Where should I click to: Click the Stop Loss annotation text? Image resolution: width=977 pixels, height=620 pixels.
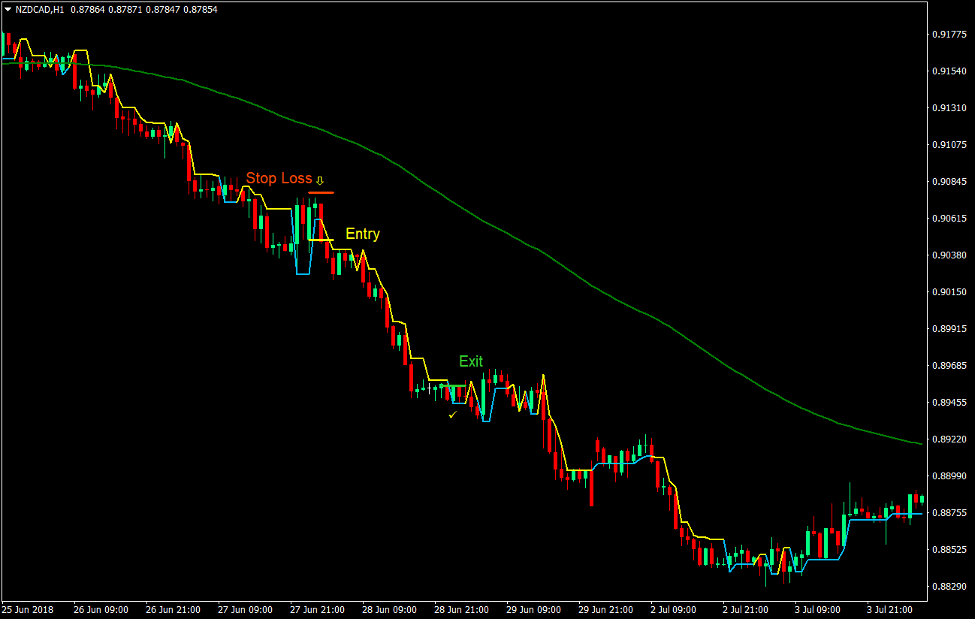coord(277,178)
